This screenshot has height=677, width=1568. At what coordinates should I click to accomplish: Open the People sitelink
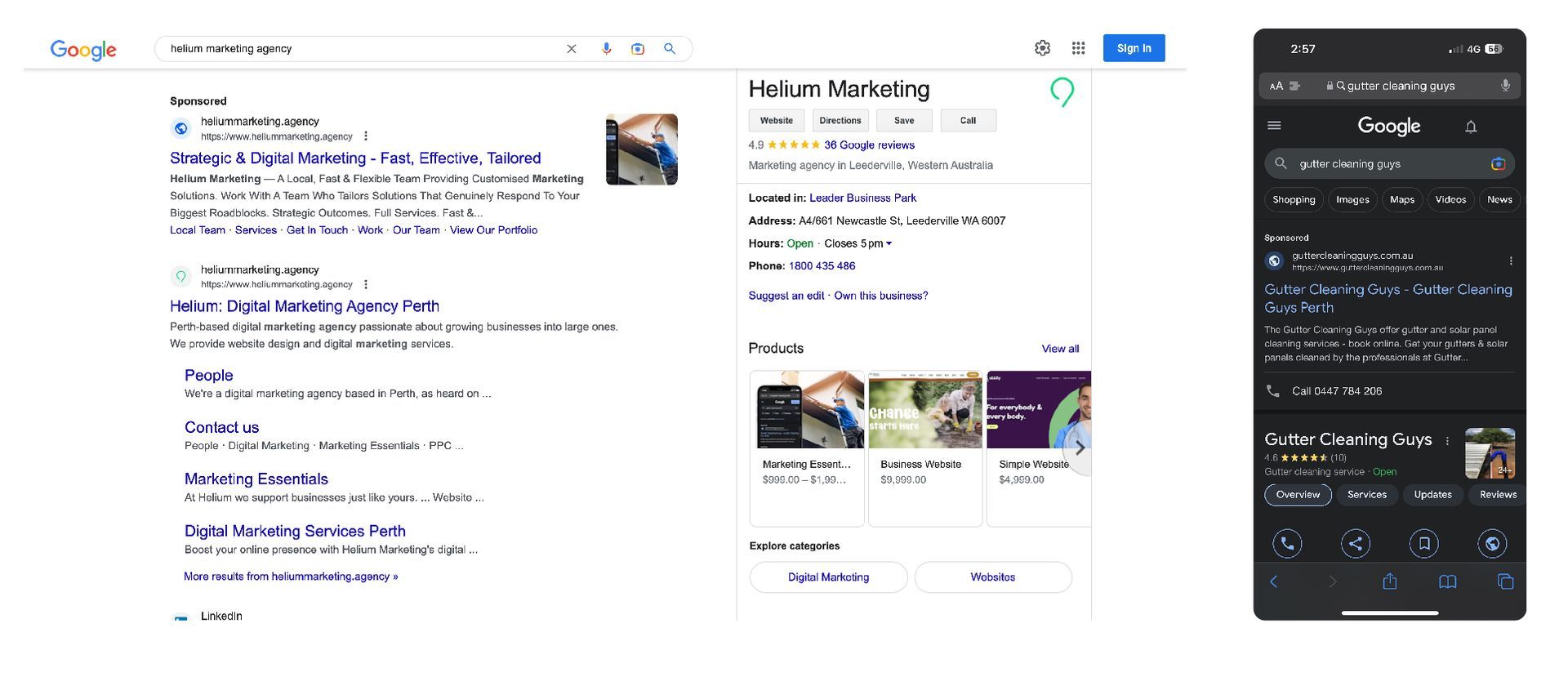pos(208,376)
